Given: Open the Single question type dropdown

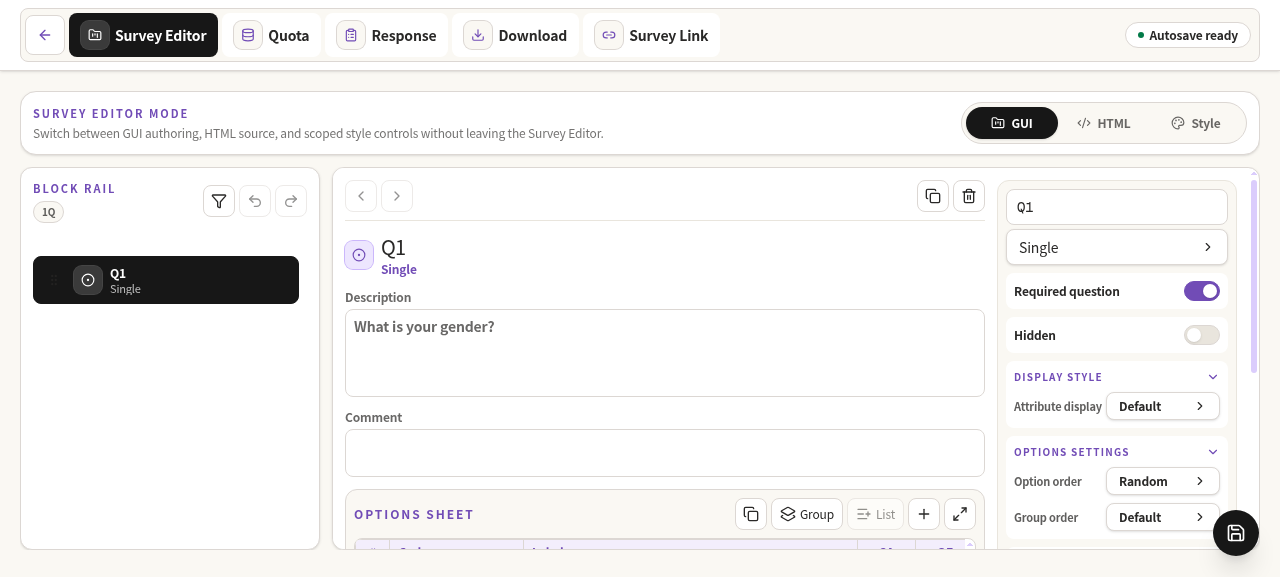Looking at the screenshot, I should point(1117,247).
